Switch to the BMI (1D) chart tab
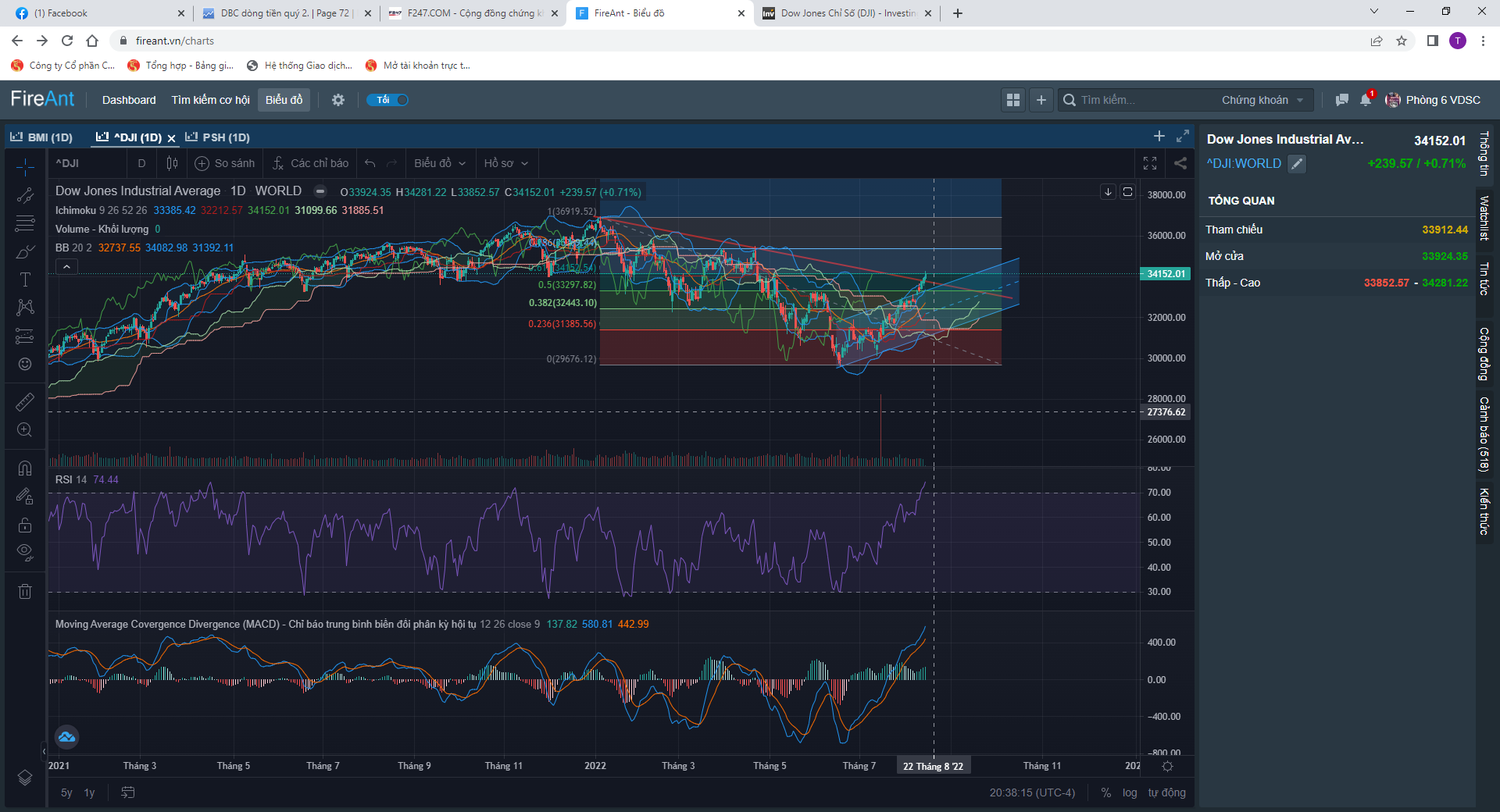1500x812 pixels. 41,137
